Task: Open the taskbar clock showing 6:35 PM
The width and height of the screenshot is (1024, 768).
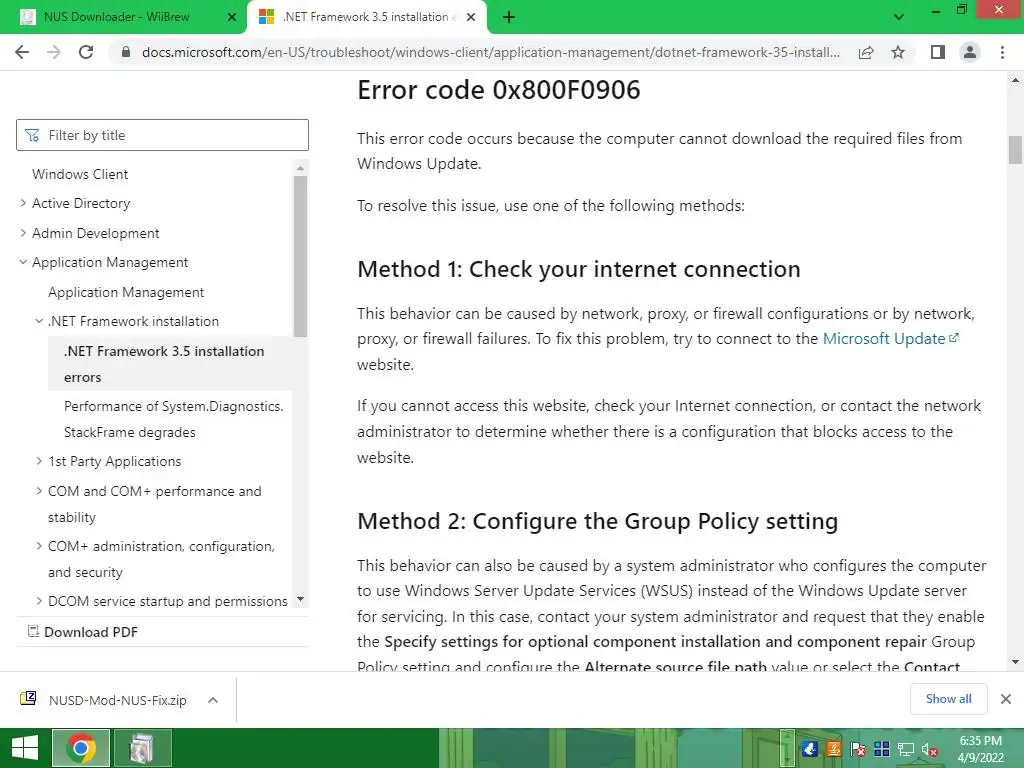Action: (x=980, y=748)
